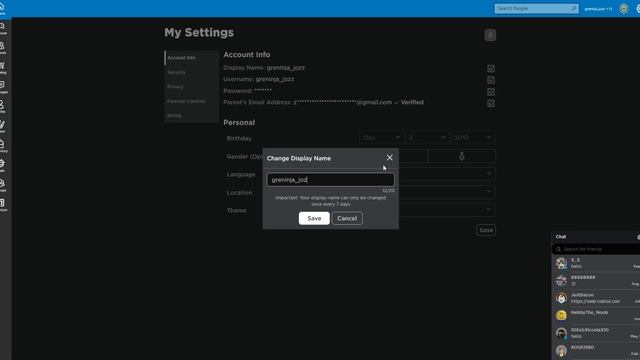Click the Account Info section heading

[x=247, y=55]
